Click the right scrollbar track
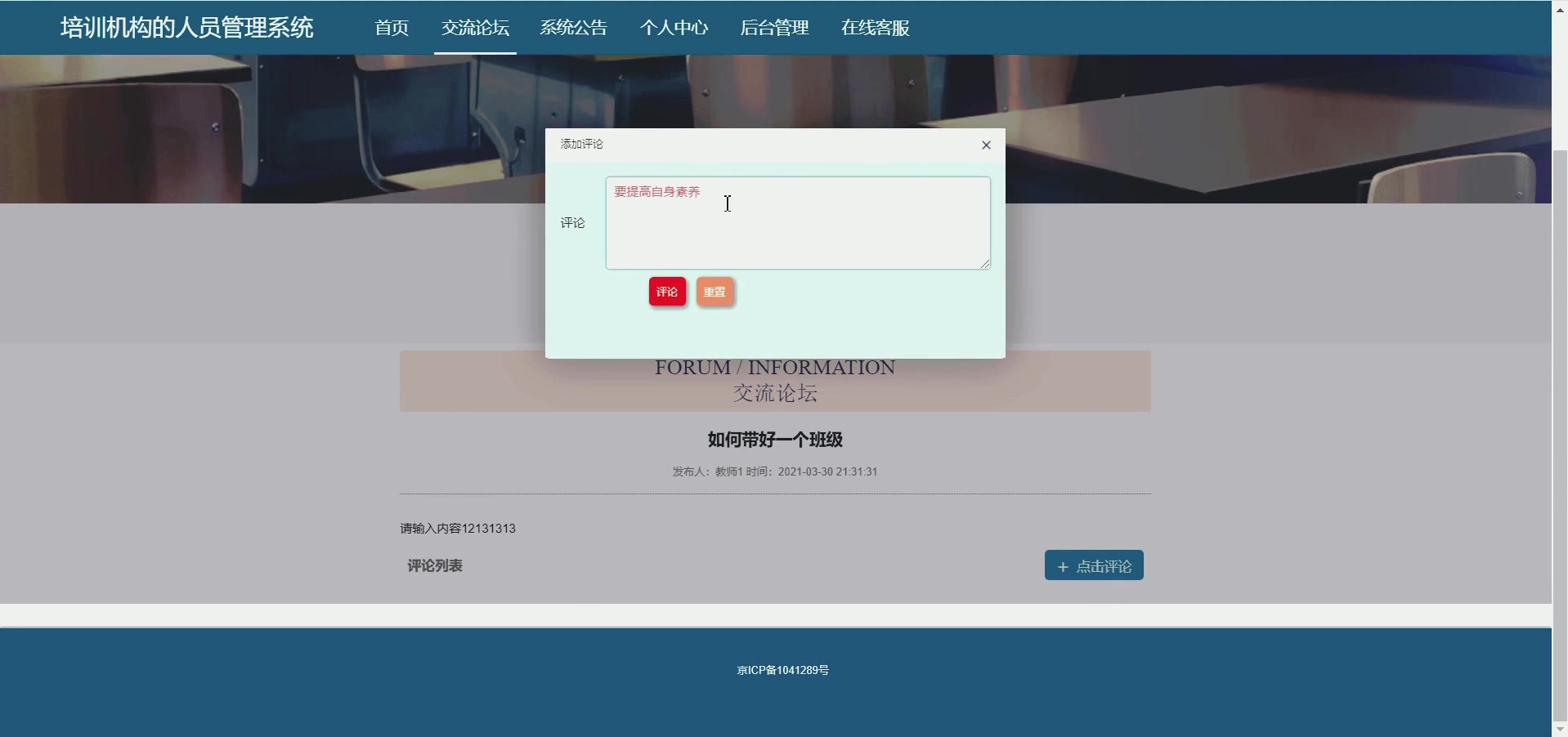Image resolution: width=1568 pixels, height=737 pixels. tap(1560, 368)
